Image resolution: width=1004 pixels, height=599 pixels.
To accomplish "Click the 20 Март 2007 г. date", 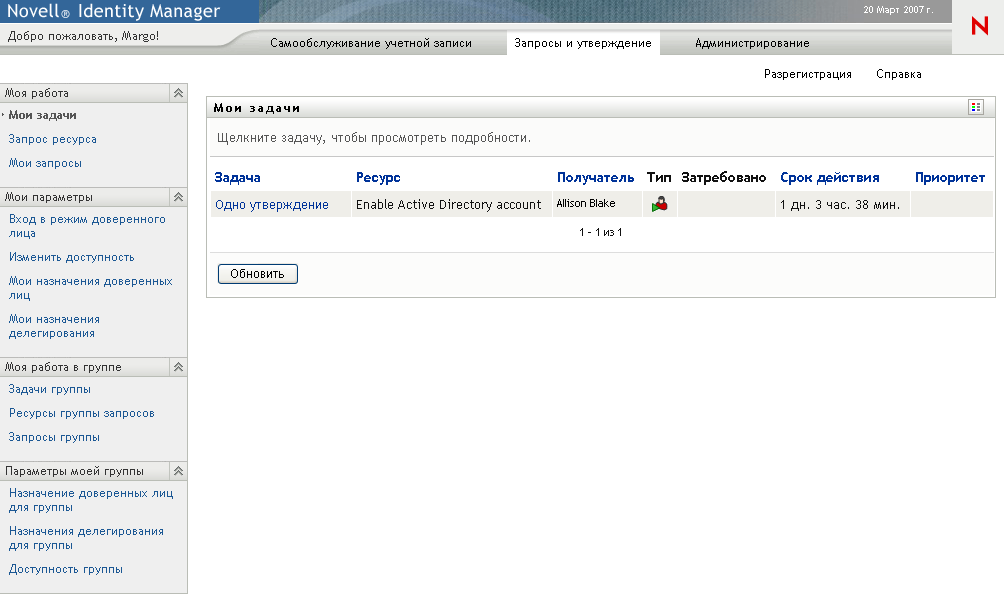I will pyautogui.click(x=898, y=10).
